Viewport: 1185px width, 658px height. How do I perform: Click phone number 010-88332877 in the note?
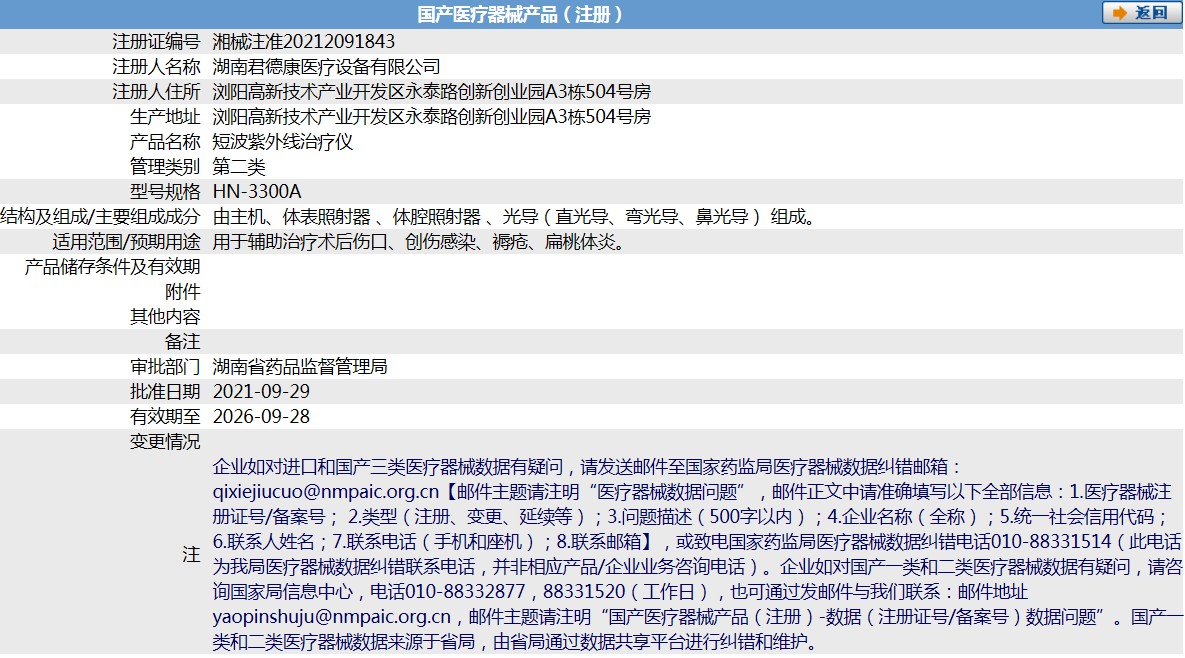tap(465, 592)
